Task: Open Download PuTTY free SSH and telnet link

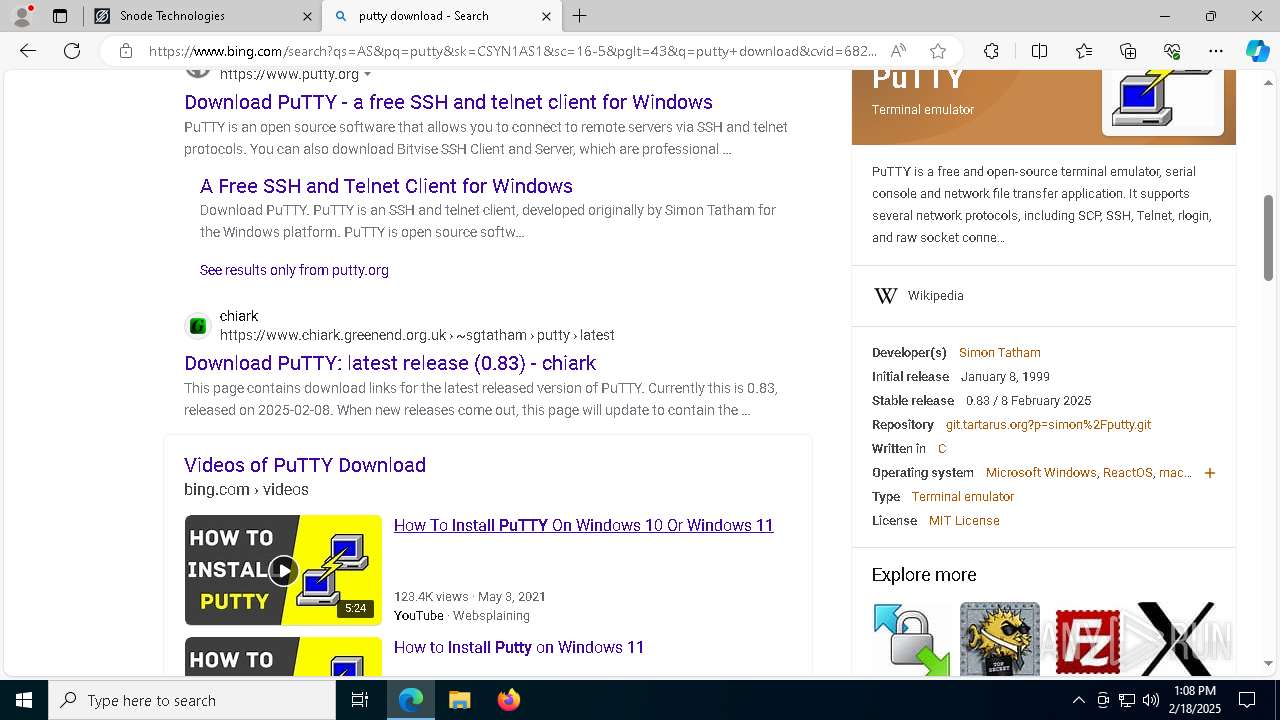Action: [x=448, y=102]
